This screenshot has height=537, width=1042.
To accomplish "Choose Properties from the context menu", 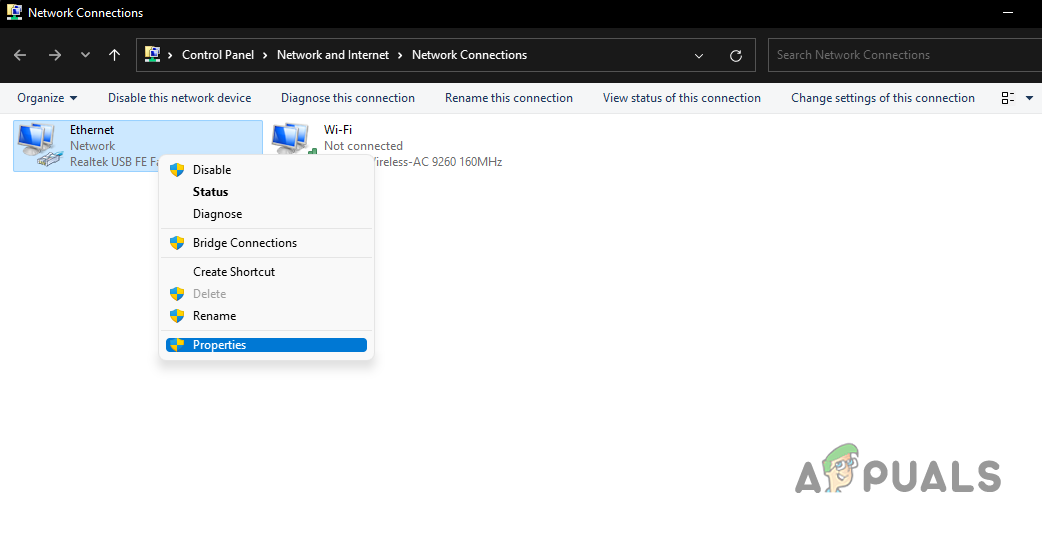I will (219, 345).
